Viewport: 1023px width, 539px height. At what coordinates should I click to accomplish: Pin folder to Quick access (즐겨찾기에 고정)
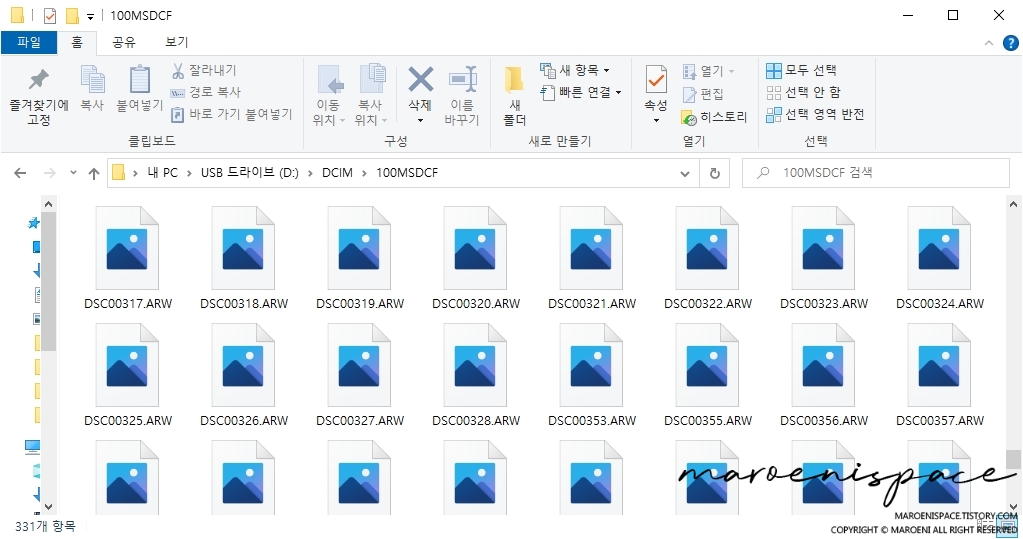(x=38, y=96)
